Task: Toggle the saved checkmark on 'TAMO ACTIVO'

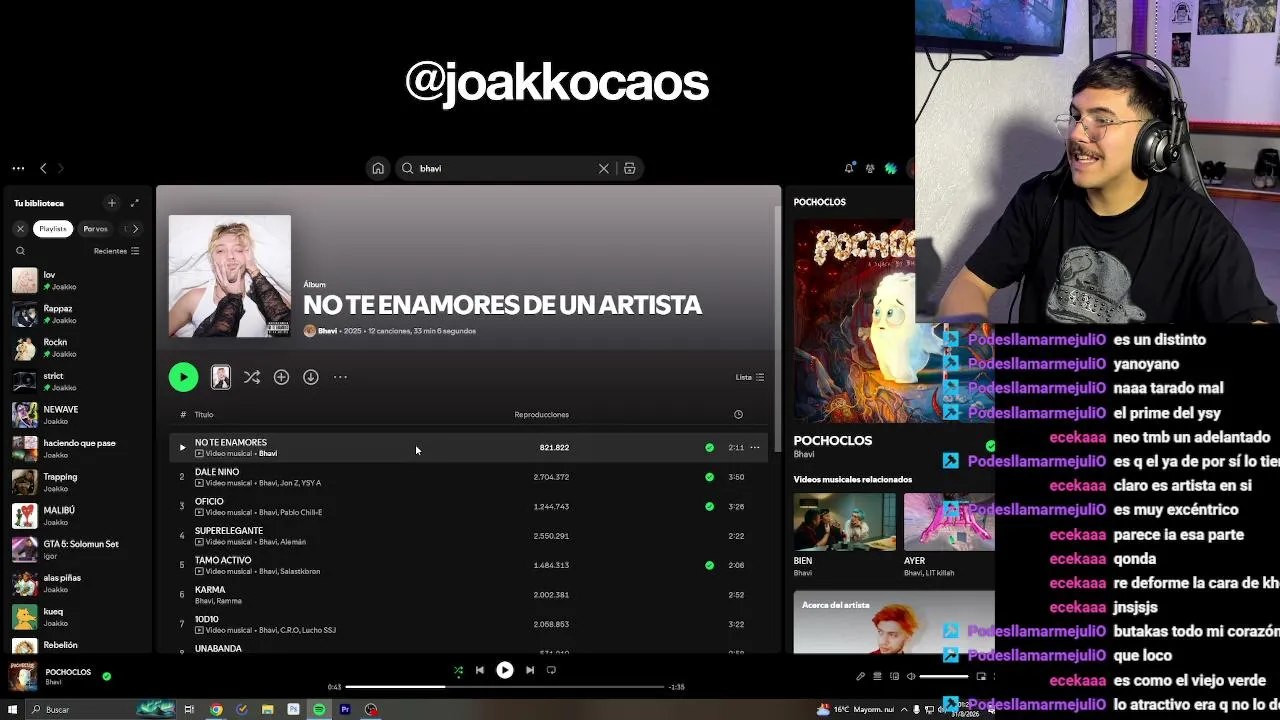Action: pyautogui.click(x=709, y=565)
